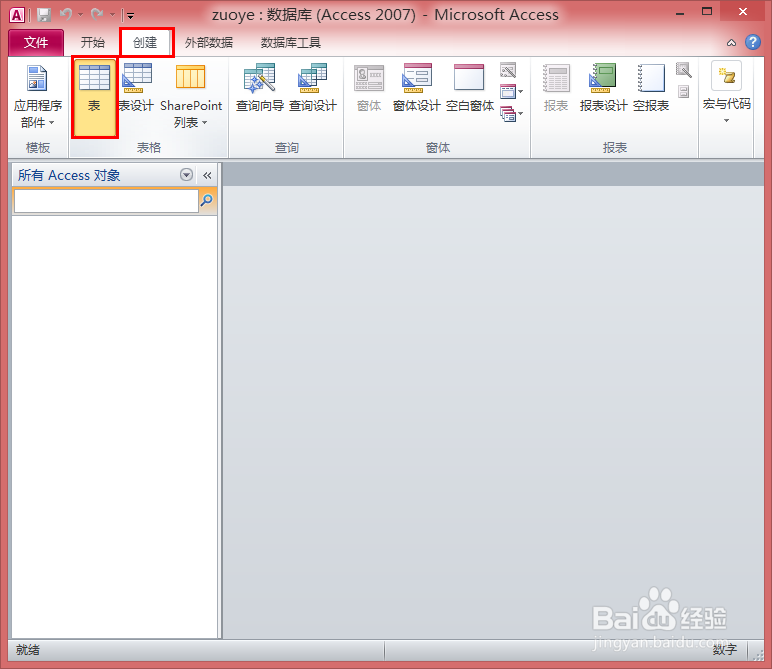Open the 所有 Access 对象 category dropdown
The image size is (772, 669).
[186, 175]
